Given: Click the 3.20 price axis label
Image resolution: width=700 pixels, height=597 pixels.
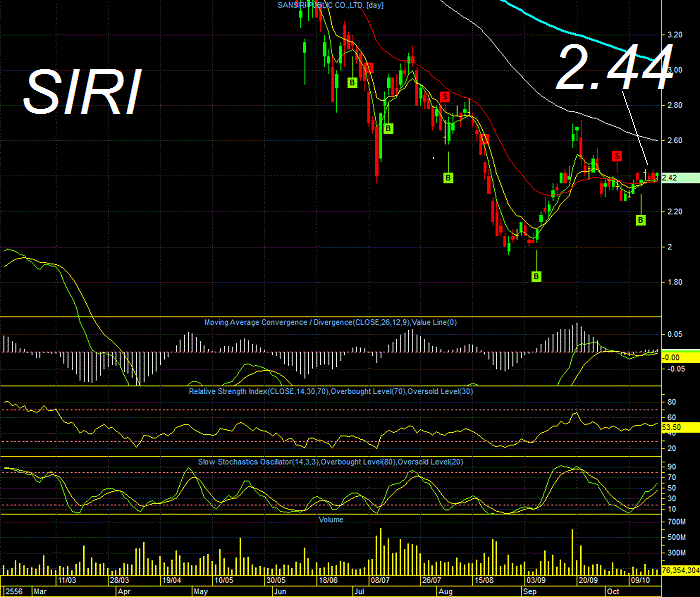Looking at the screenshot, I should point(675,35).
